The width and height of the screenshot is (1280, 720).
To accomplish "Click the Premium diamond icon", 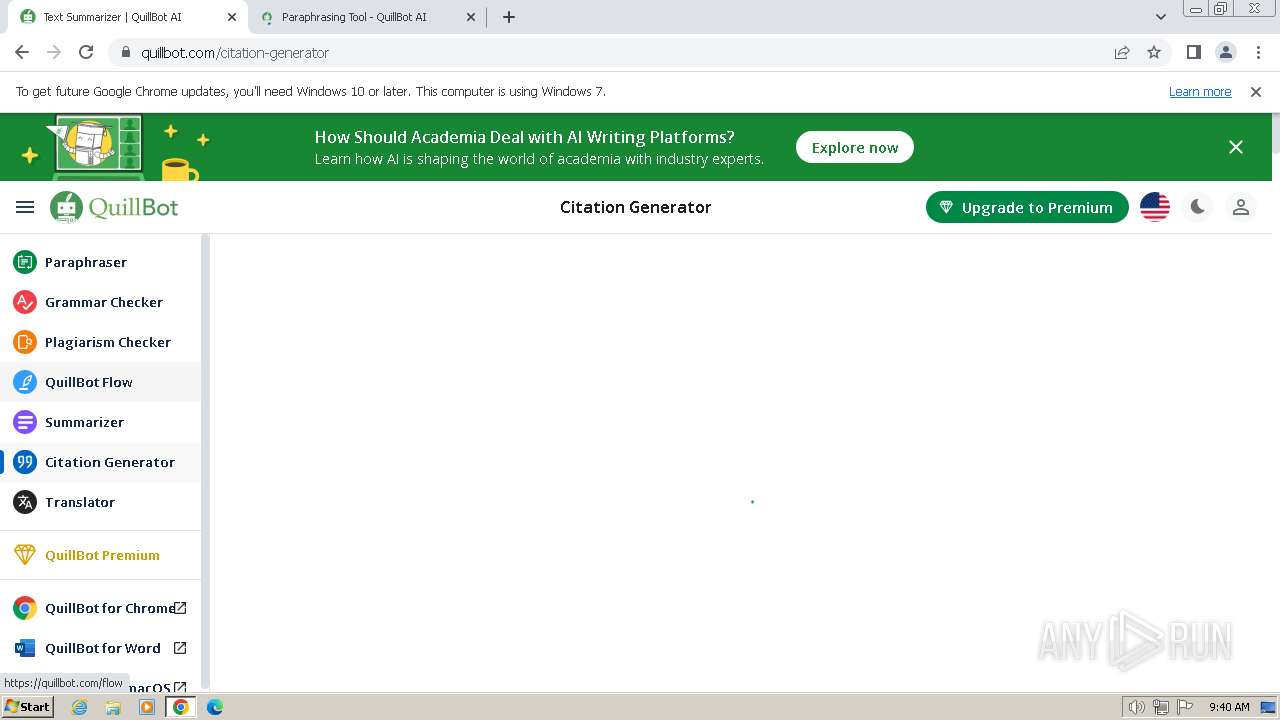I will (x=25, y=555).
